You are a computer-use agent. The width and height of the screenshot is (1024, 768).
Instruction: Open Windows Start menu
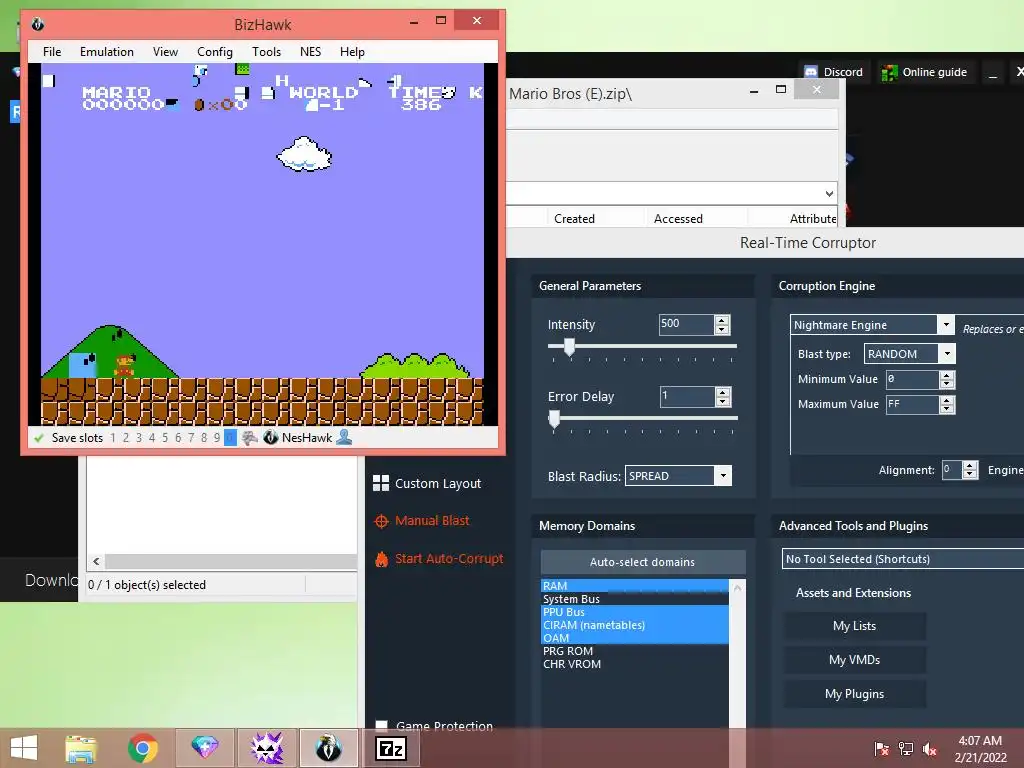pyautogui.click(x=24, y=748)
